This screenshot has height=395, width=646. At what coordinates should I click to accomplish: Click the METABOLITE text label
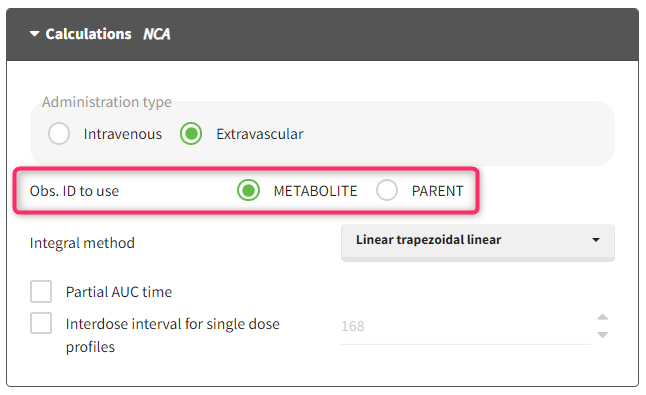click(315, 191)
